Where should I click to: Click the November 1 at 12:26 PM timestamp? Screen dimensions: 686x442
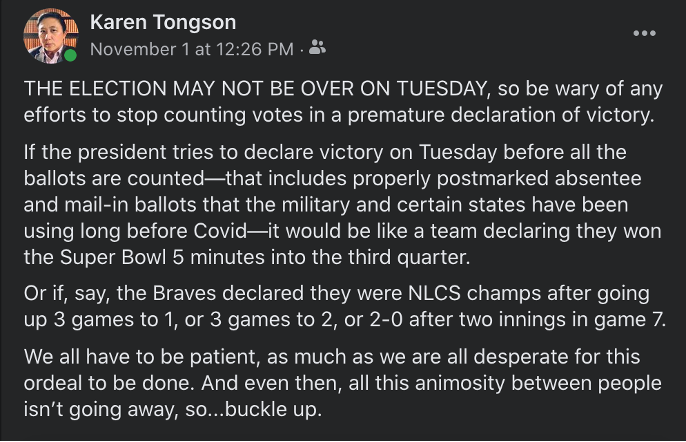pyautogui.click(x=192, y=49)
